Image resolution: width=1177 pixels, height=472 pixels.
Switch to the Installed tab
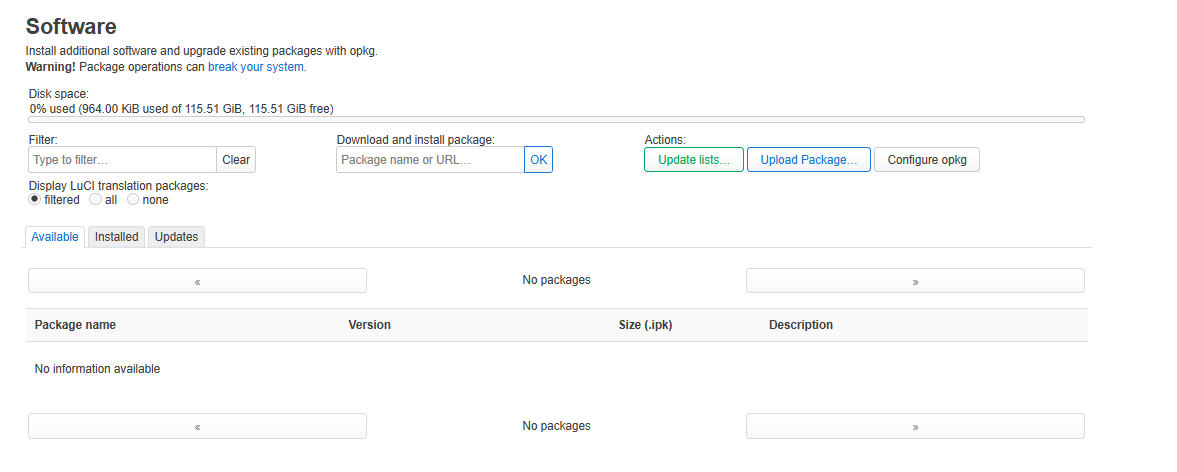(116, 237)
